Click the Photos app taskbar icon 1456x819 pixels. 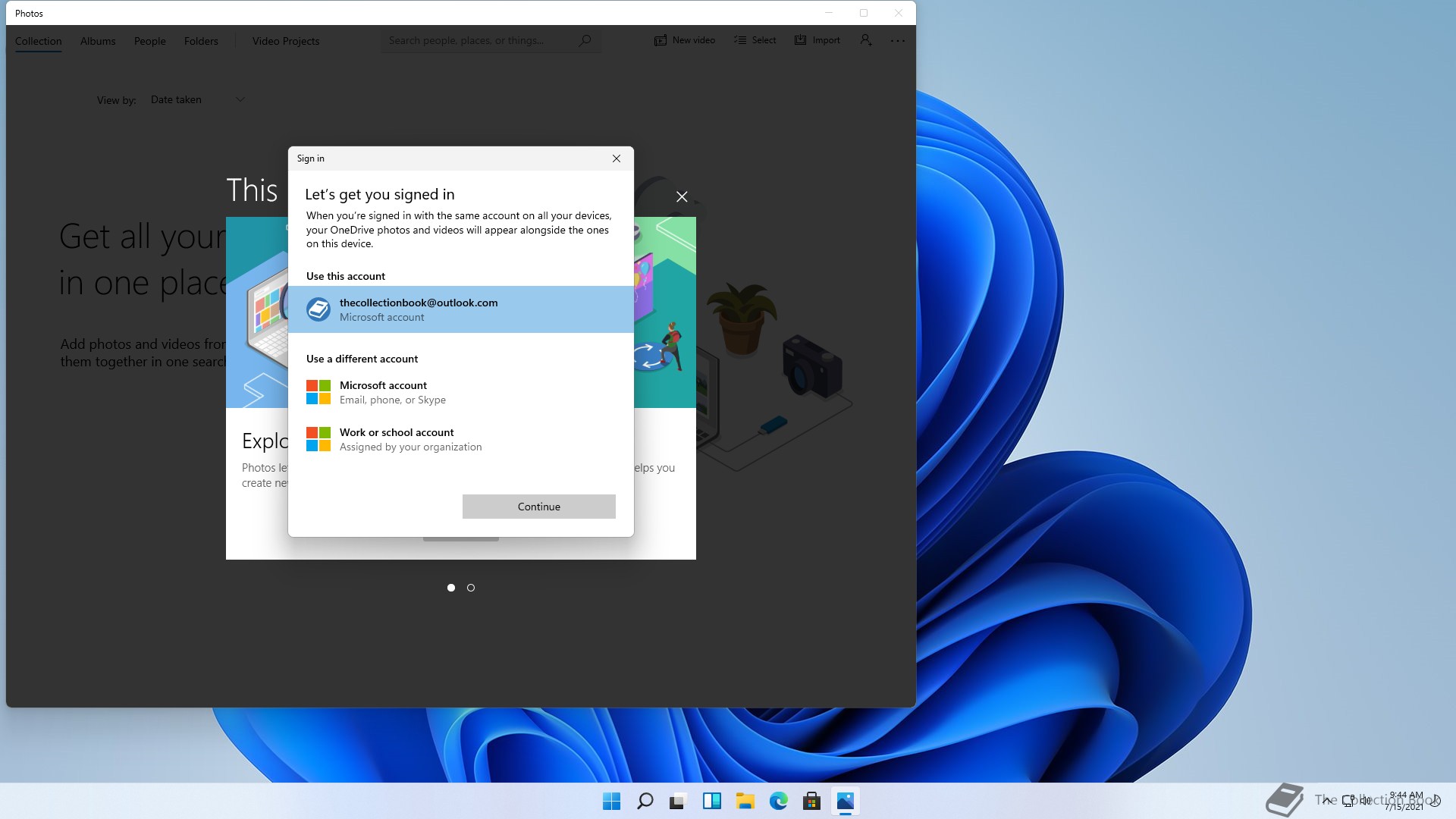coord(845,801)
